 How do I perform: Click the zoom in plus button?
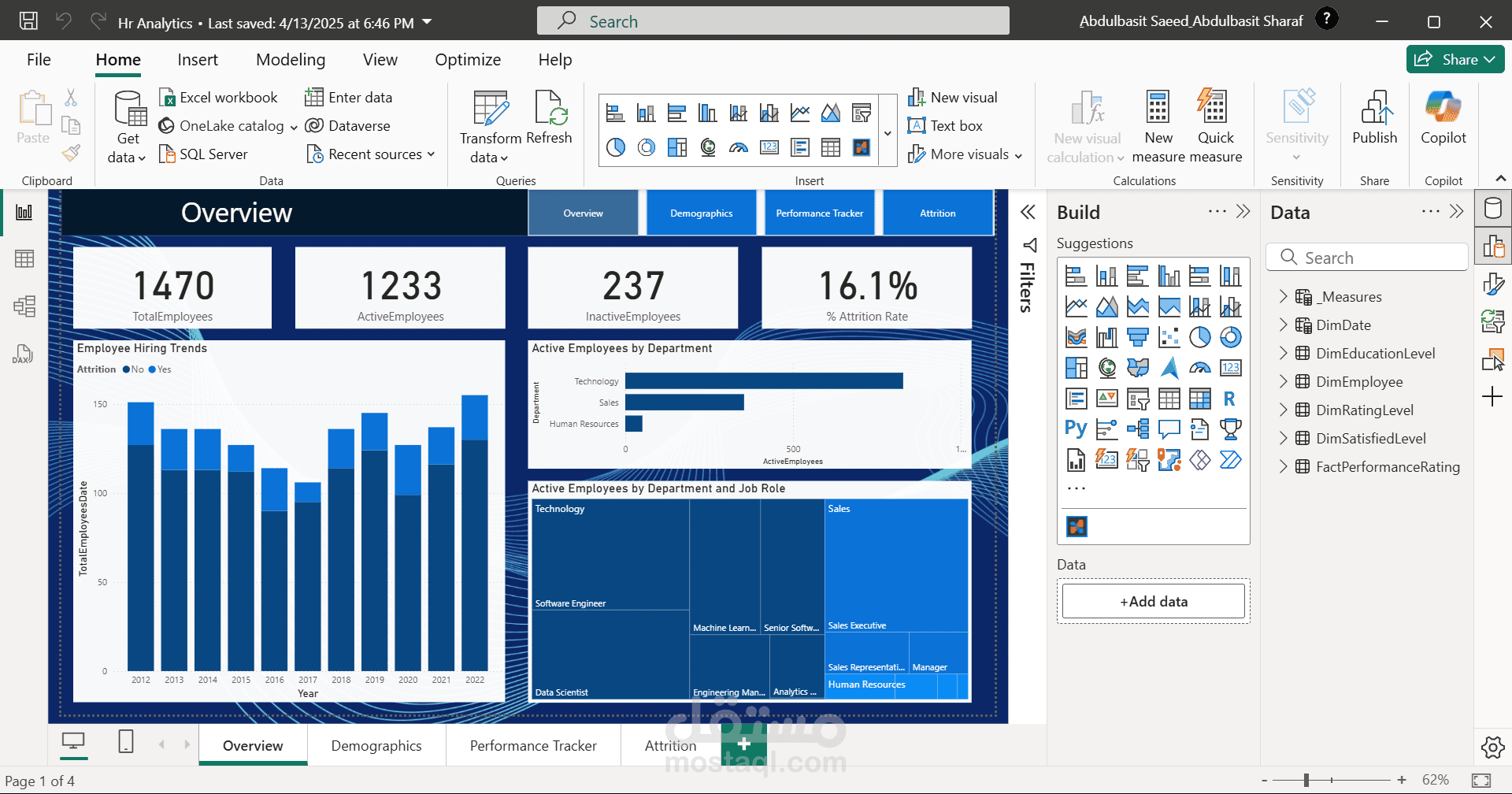click(1402, 780)
